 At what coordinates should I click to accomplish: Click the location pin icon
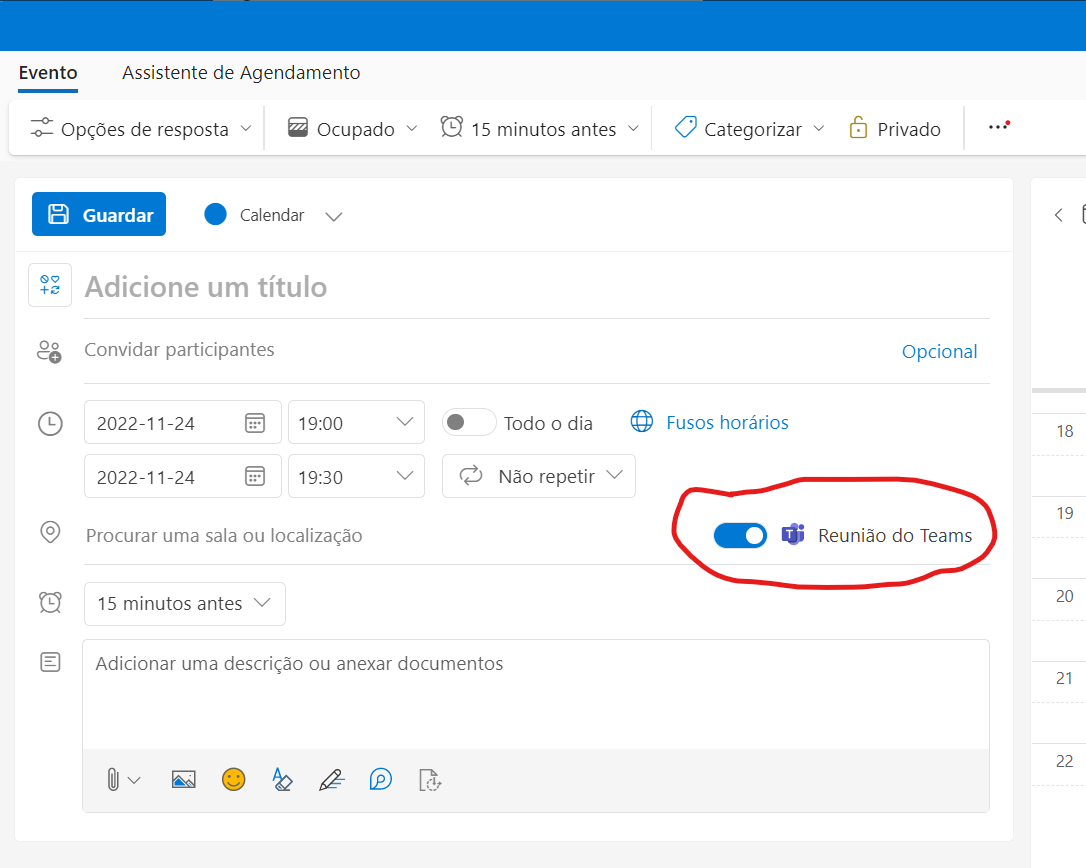[x=50, y=533]
